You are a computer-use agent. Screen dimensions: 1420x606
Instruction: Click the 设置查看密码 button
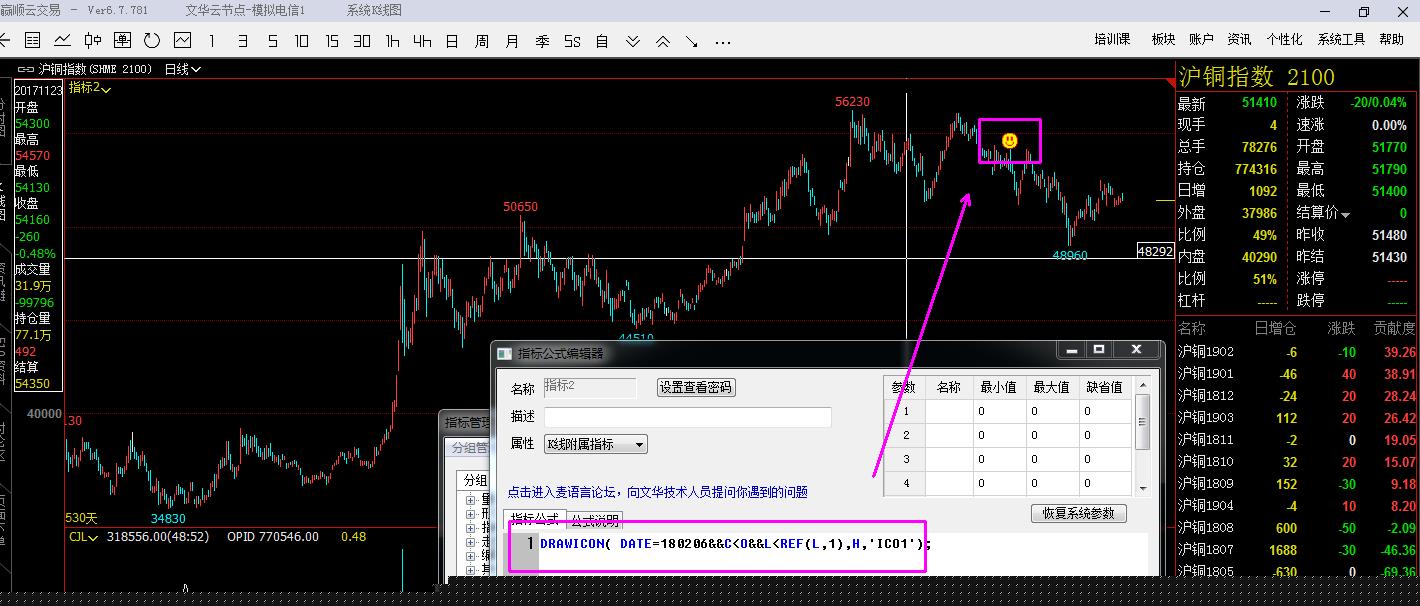[696, 387]
